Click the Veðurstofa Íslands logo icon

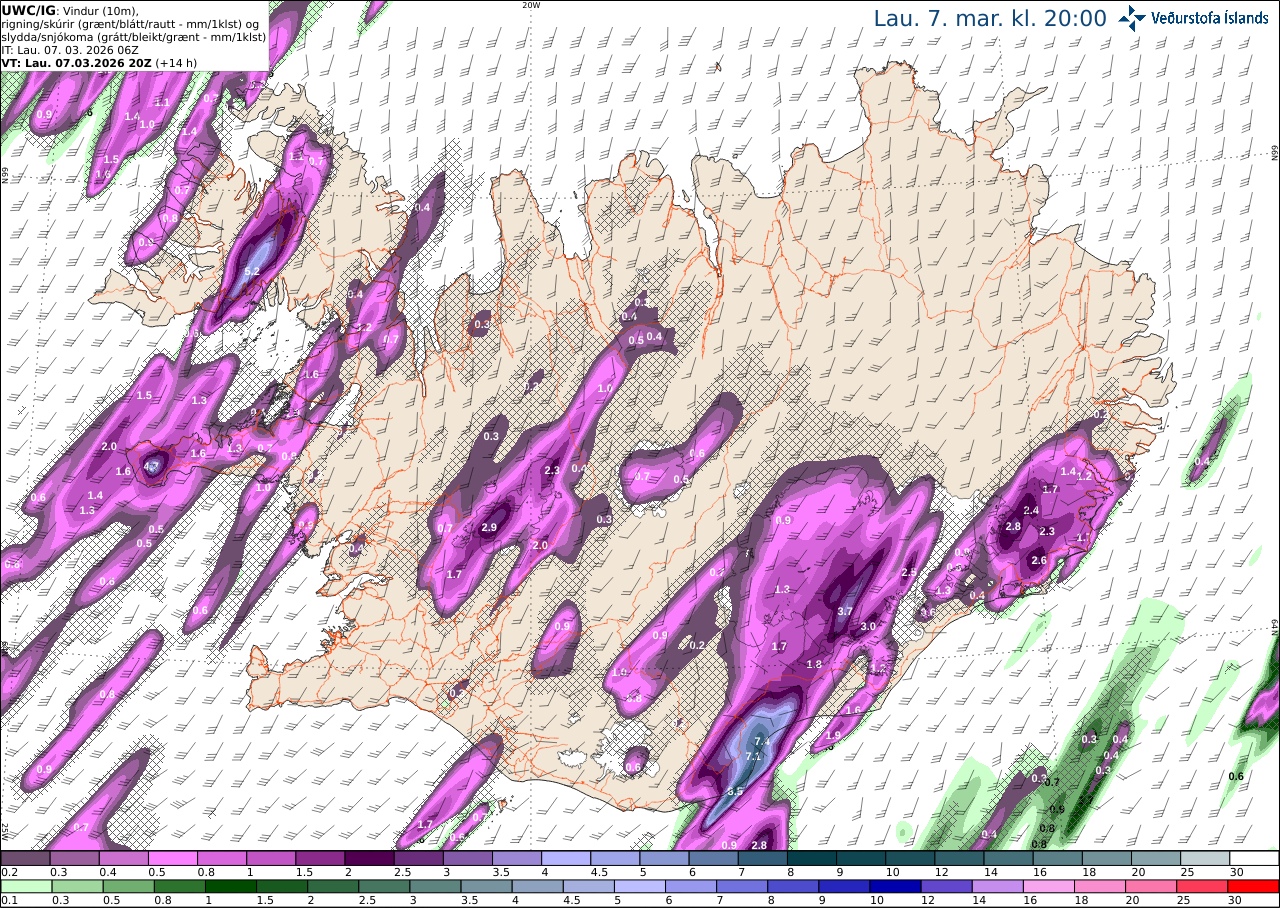[x=1132, y=17]
